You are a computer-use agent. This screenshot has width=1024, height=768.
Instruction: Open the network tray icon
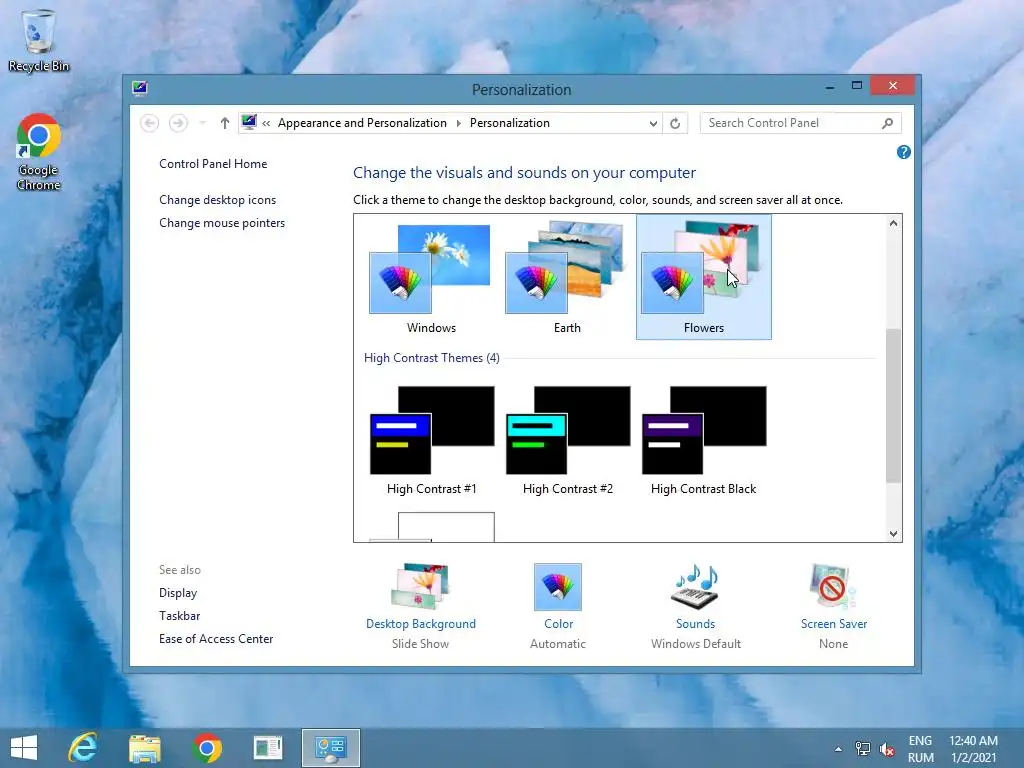pyautogui.click(x=863, y=749)
